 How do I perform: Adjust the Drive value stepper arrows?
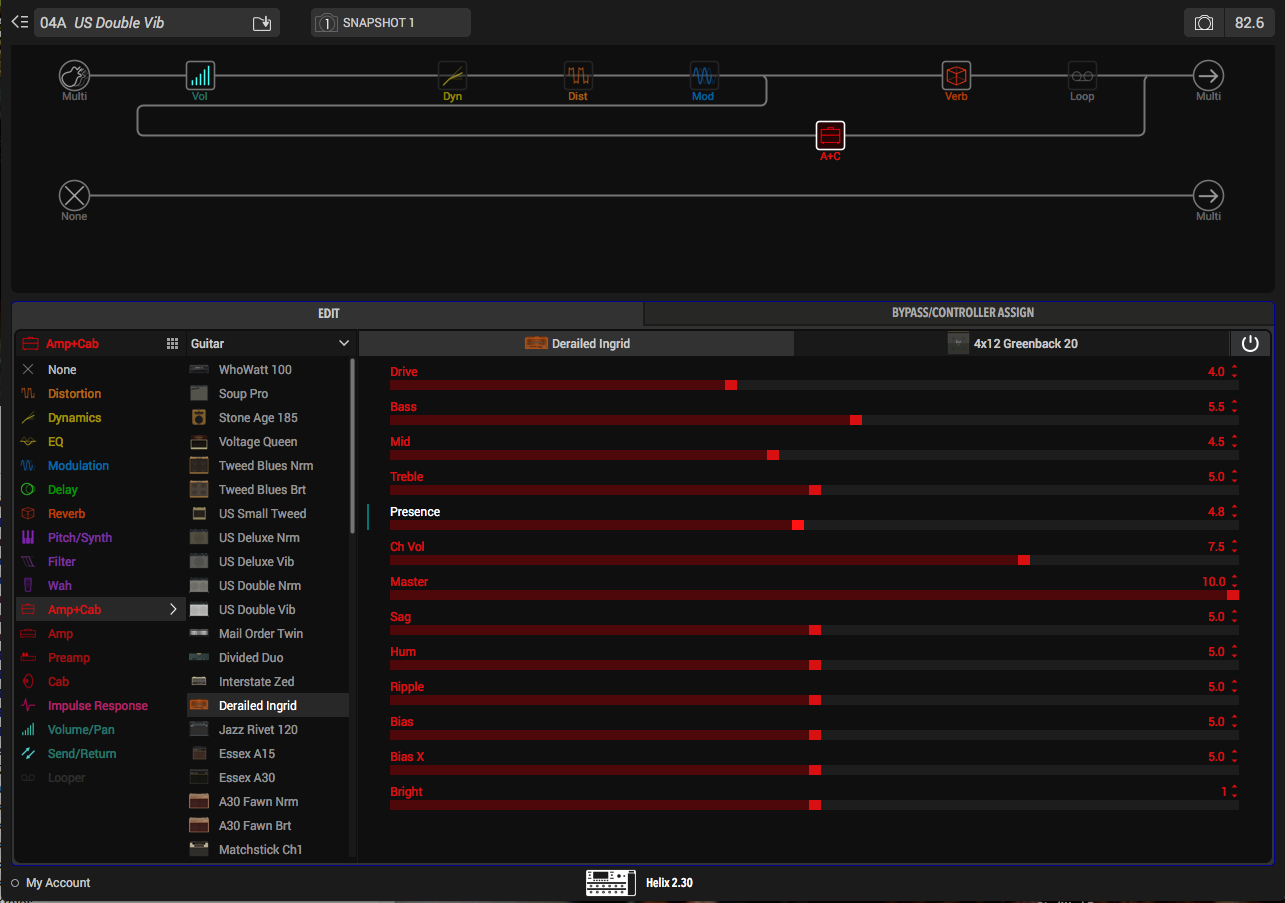[x=1234, y=372]
